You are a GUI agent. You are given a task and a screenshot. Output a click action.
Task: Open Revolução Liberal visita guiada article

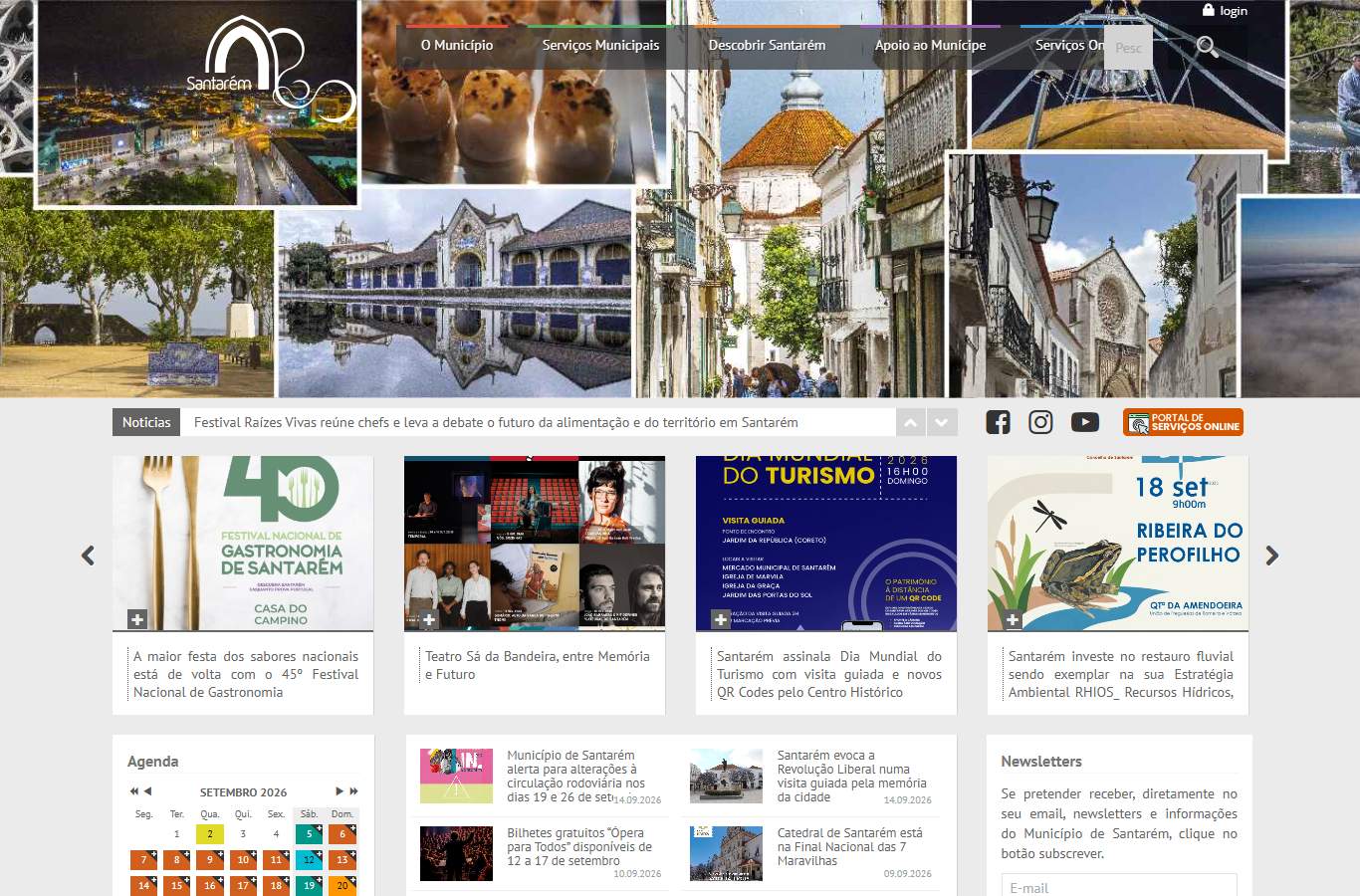click(x=851, y=777)
